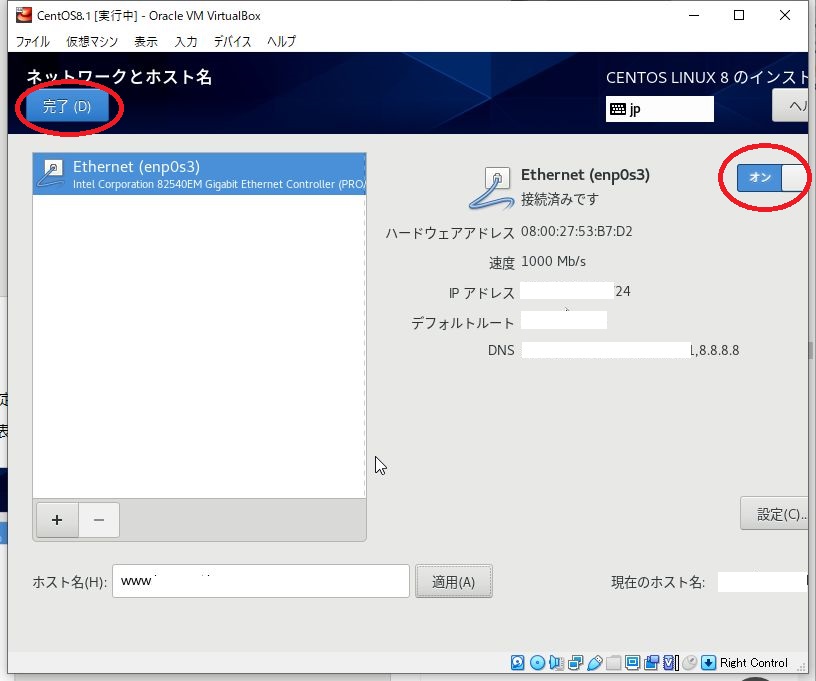816x681 pixels.
Task: Click the ネットワークとホスト名 heading
Action: point(119,76)
